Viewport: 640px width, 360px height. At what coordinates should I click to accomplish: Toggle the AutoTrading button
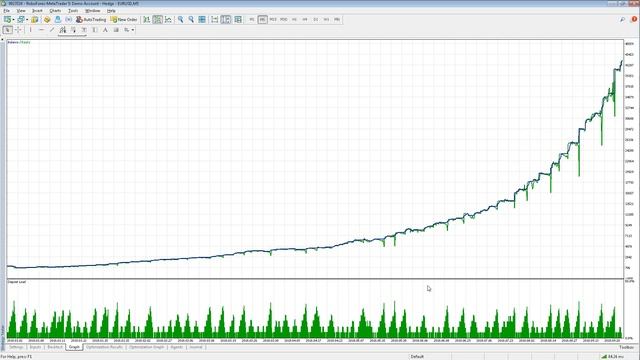tap(91, 19)
